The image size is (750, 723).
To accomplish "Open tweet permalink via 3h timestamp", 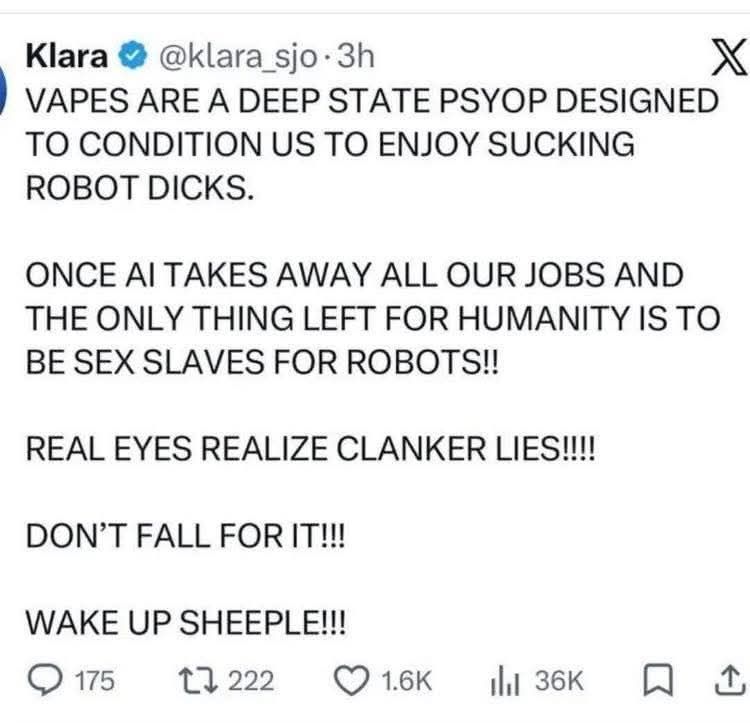I will point(356,57).
